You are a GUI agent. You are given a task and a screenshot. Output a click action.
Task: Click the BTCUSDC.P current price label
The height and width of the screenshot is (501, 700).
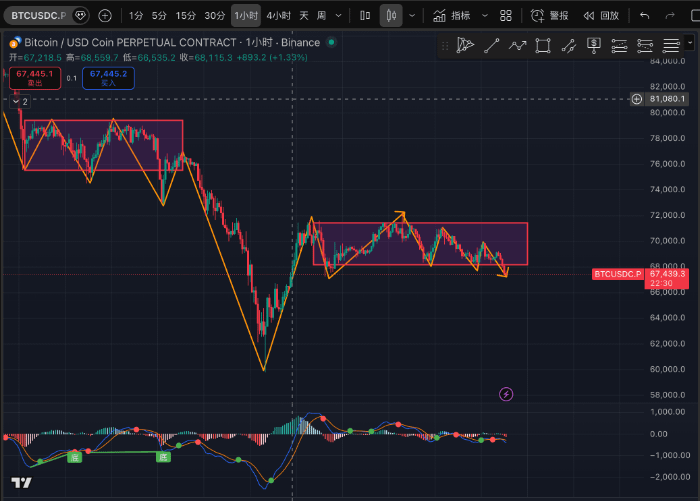(617, 273)
